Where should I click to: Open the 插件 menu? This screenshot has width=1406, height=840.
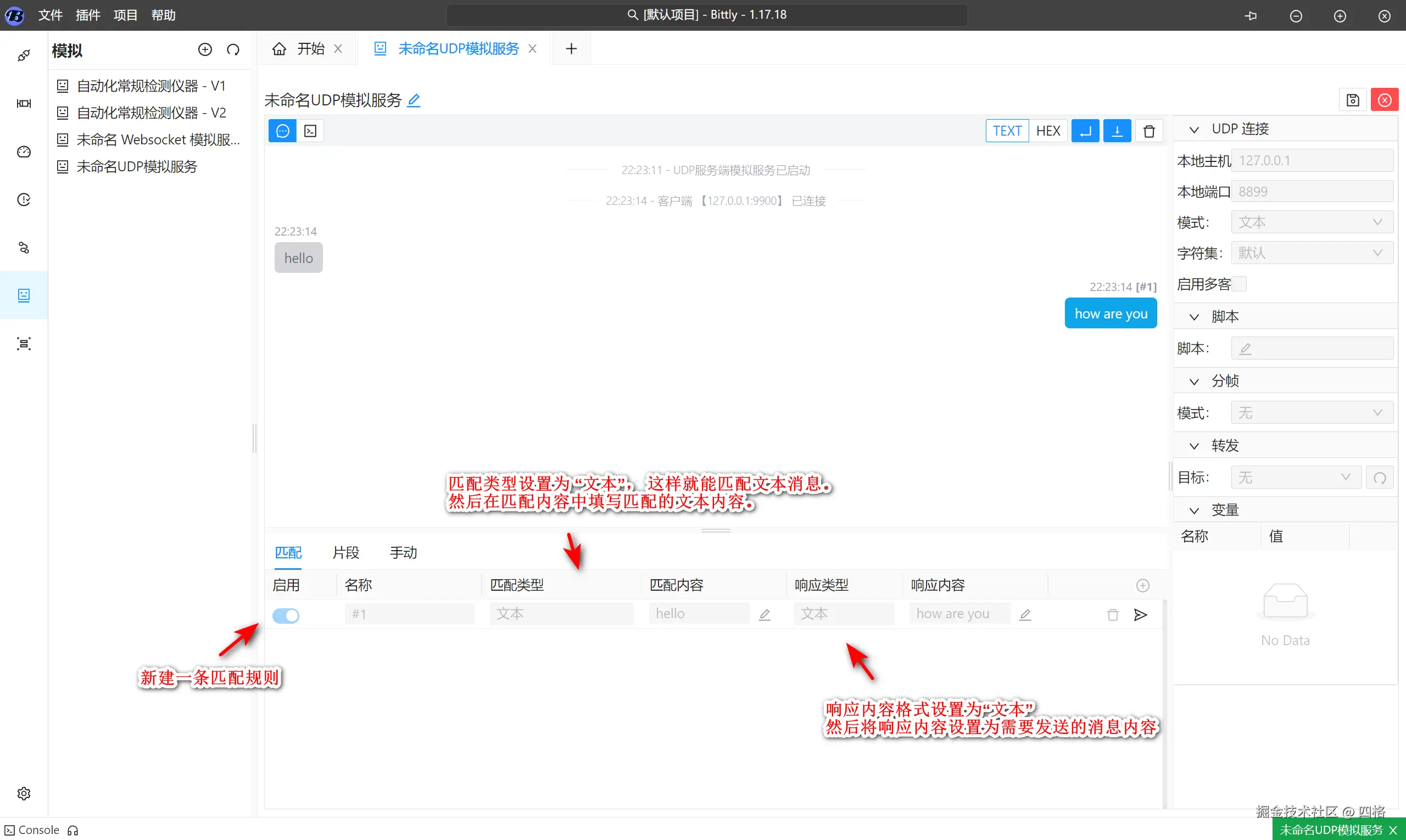[88, 15]
